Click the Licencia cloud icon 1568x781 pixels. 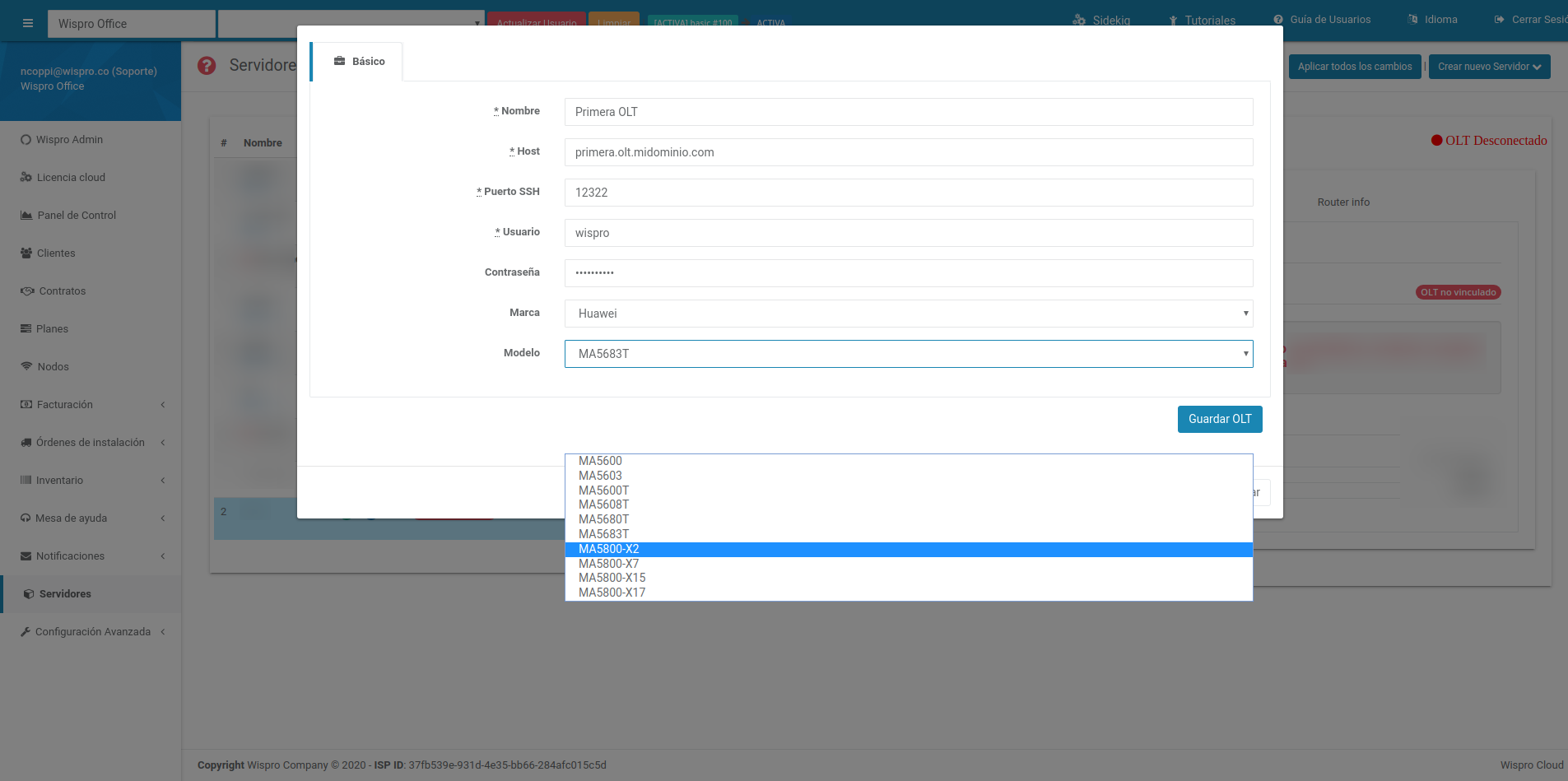click(26, 178)
